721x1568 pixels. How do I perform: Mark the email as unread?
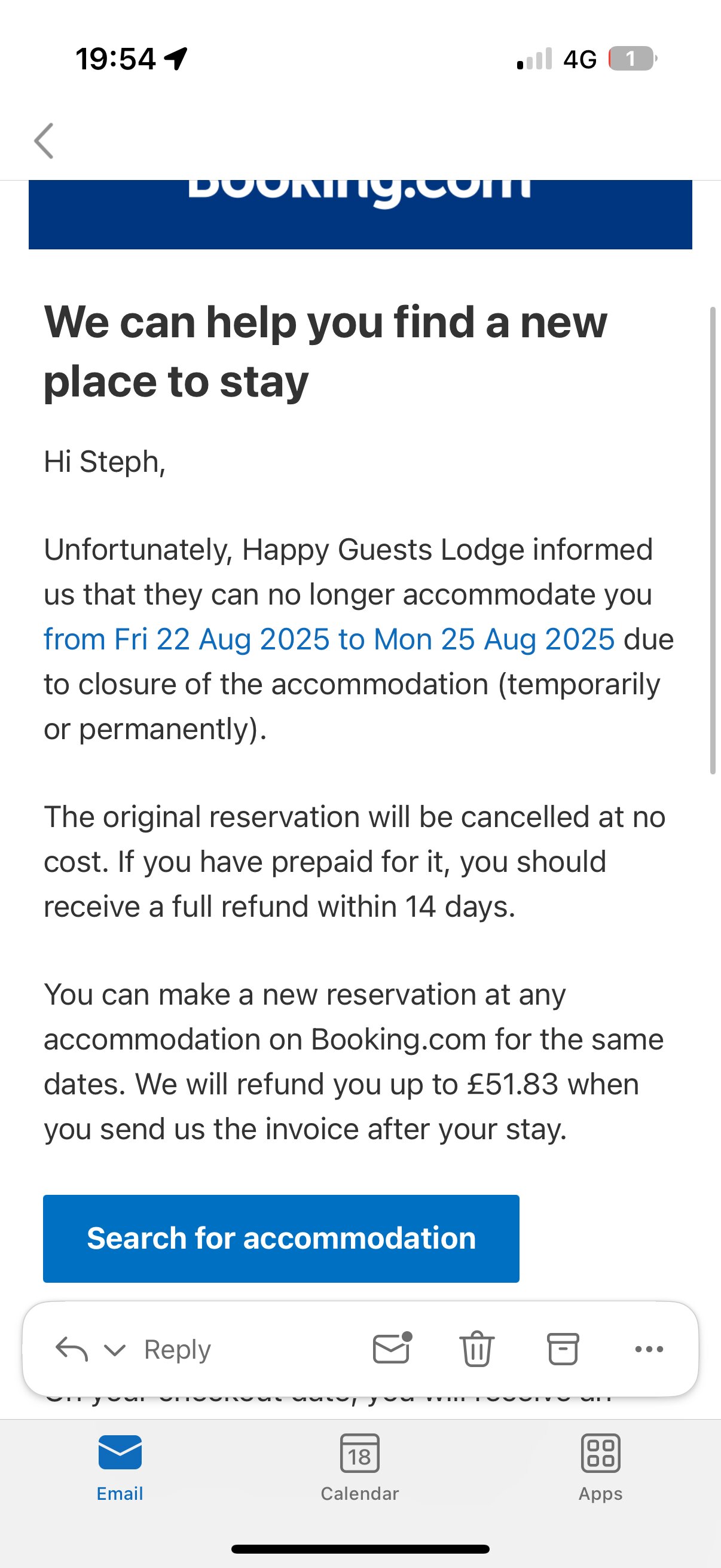pyautogui.click(x=391, y=1349)
